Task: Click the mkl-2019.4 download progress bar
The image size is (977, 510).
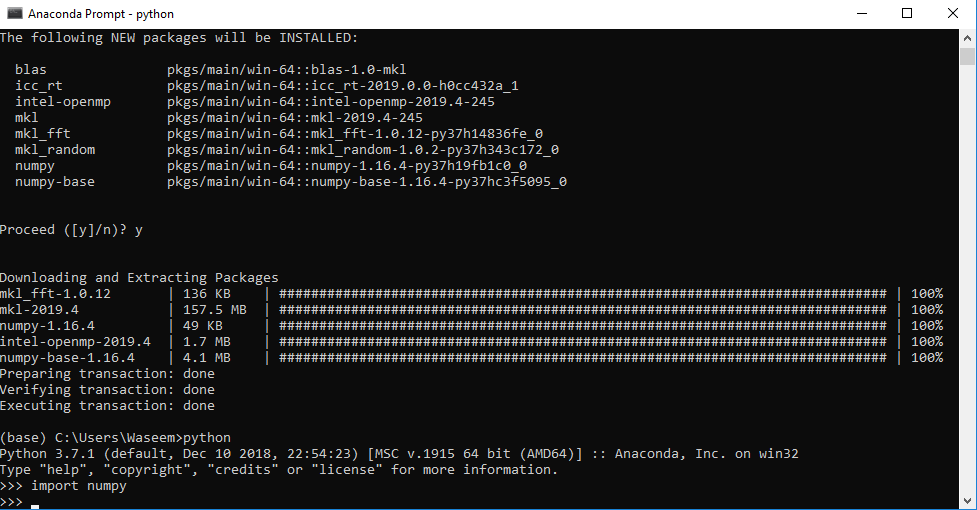Action: tap(582, 310)
